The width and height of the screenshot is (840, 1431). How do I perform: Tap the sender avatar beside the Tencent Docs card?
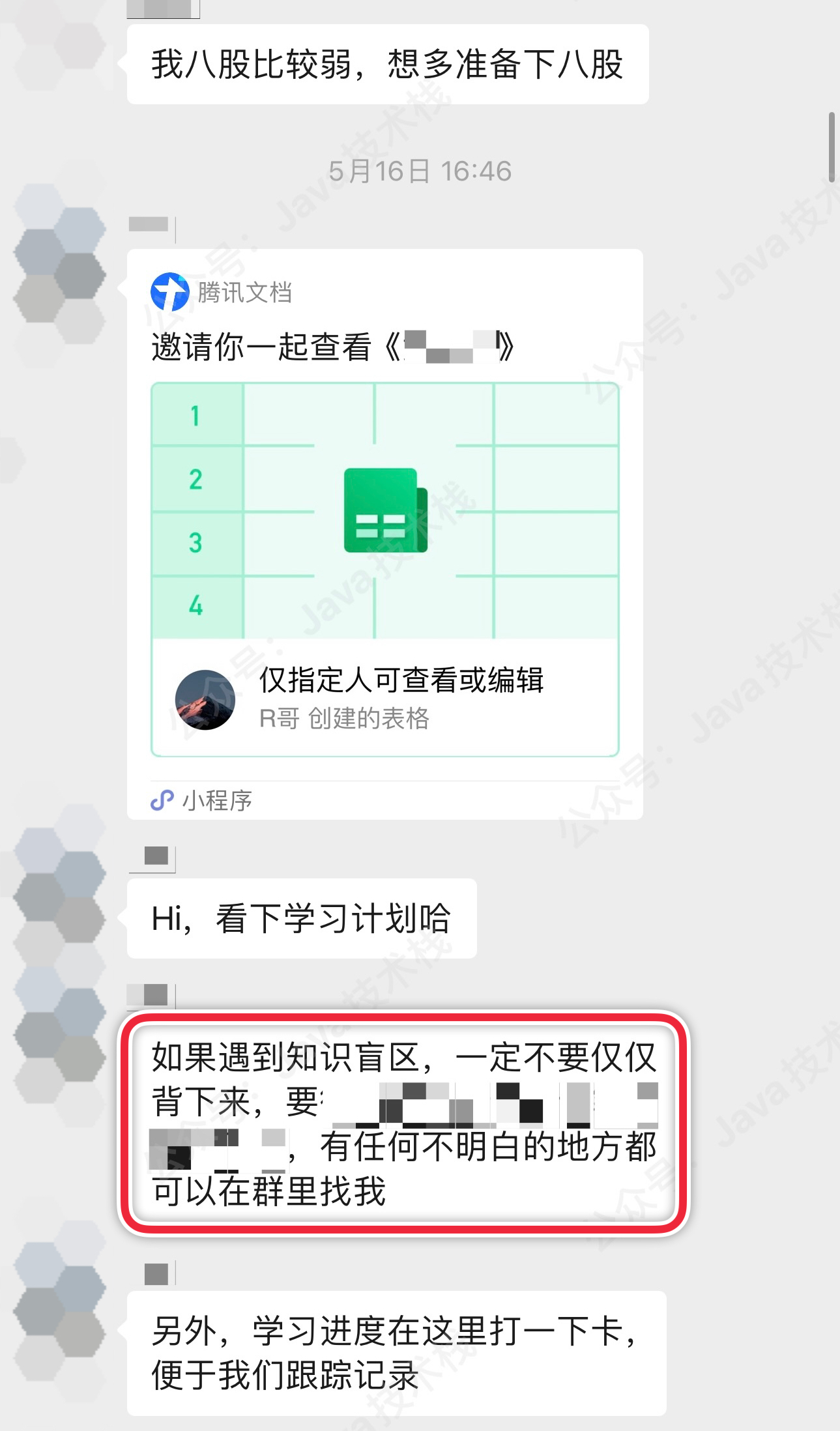[60, 265]
